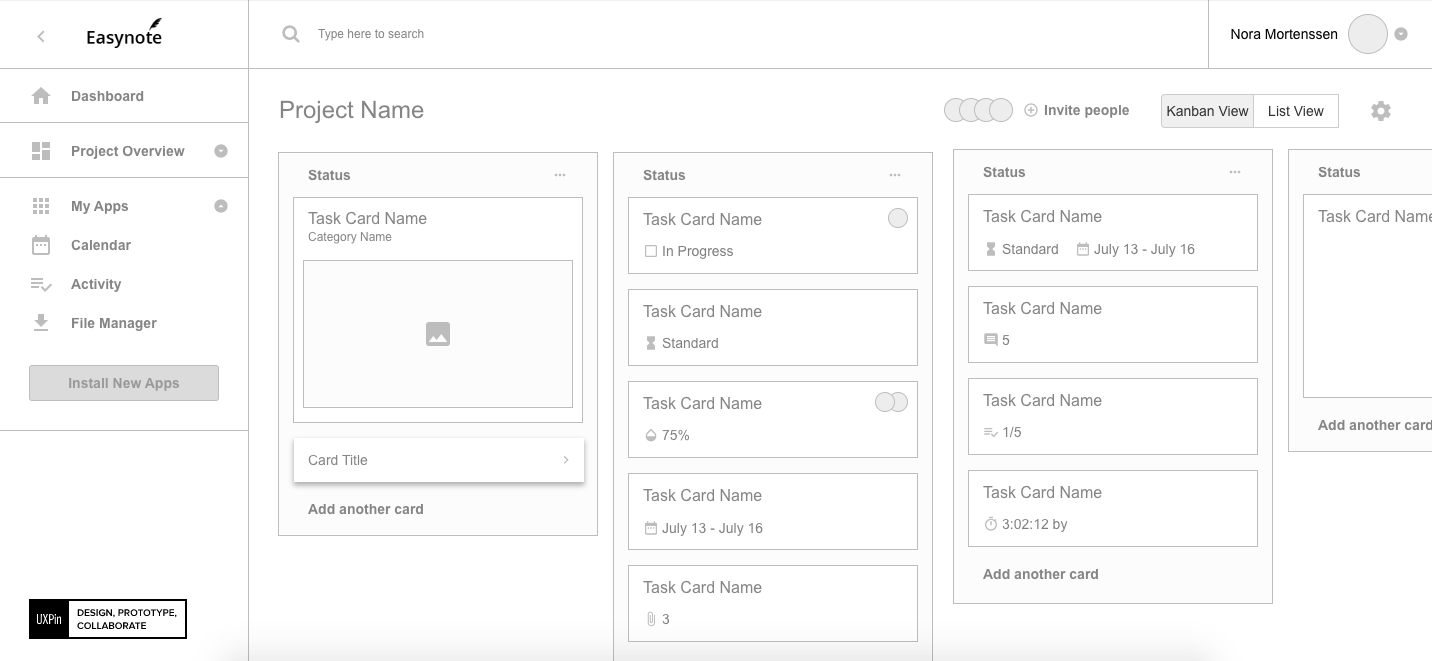Screen dimensions: 1432x661
Task: Expand the My Apps dropdown arrow
Action: click(221, 206)
